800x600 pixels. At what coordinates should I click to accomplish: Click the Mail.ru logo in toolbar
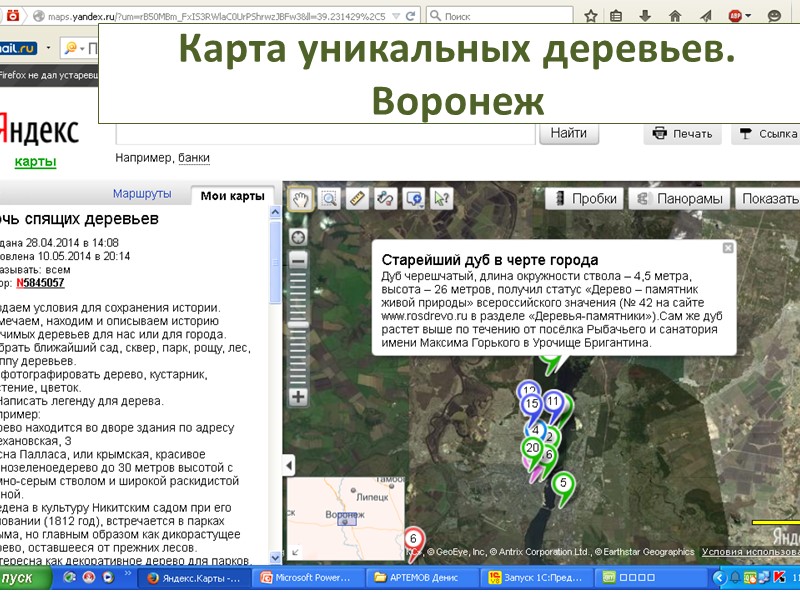(18, 48)
